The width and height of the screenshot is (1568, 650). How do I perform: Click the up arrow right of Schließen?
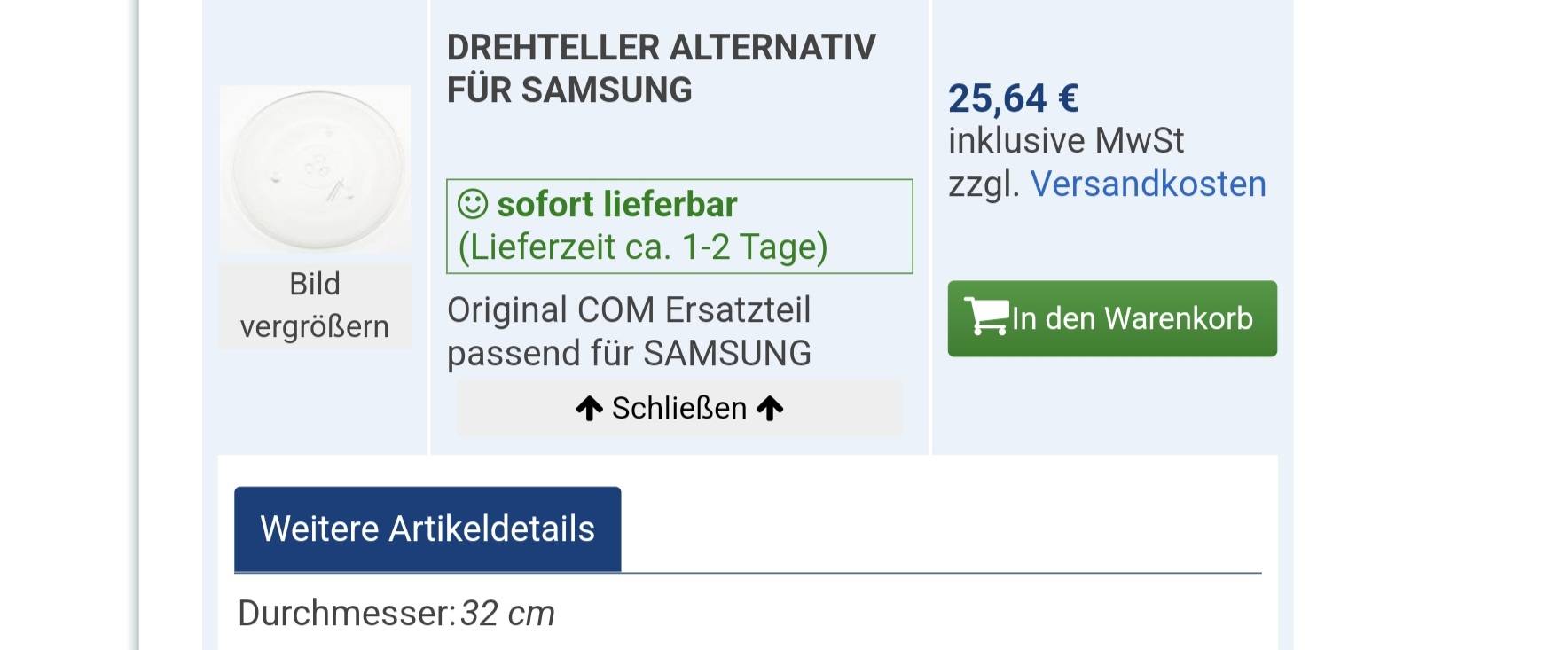tap(770, 409)
